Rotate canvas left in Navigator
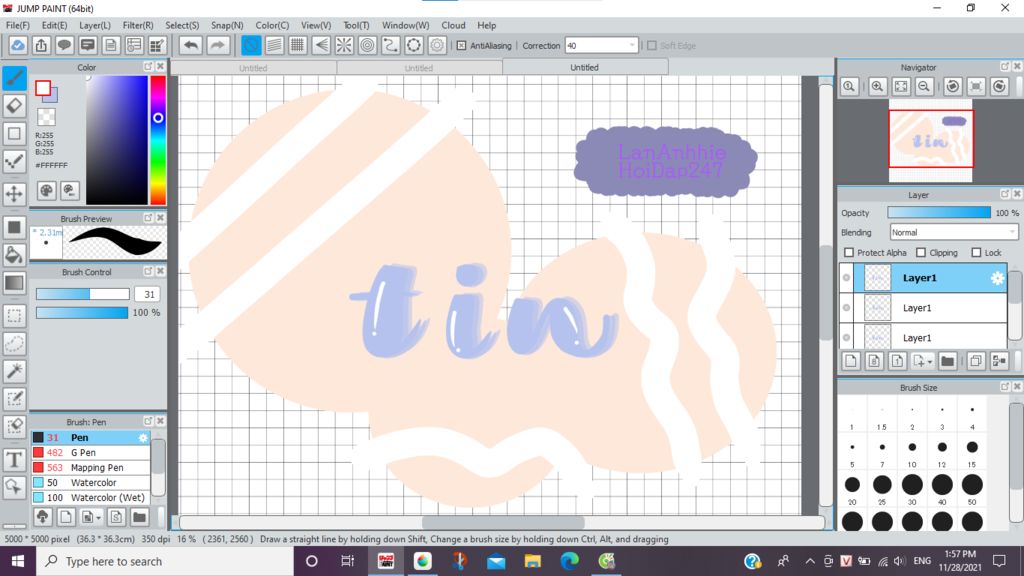The height and width of the screenshot is (576, 1024). coord(953,86)
